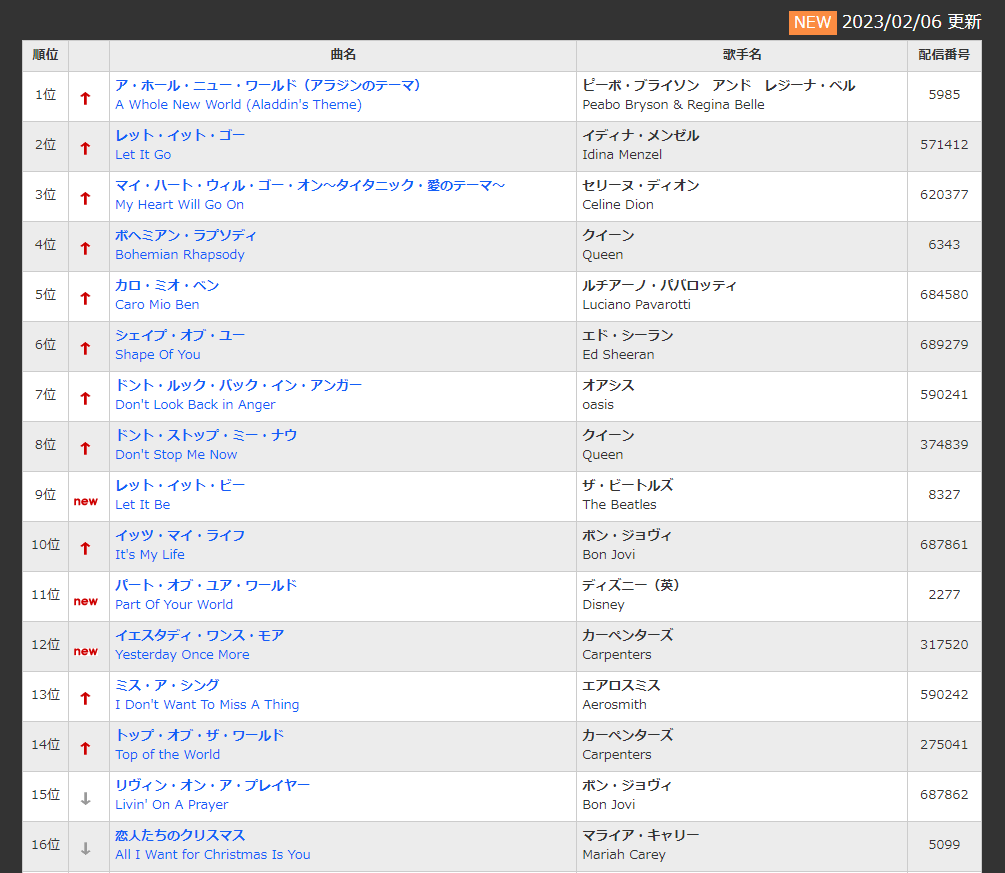Click the up arrow icon for rank 5位

point(85,298)
